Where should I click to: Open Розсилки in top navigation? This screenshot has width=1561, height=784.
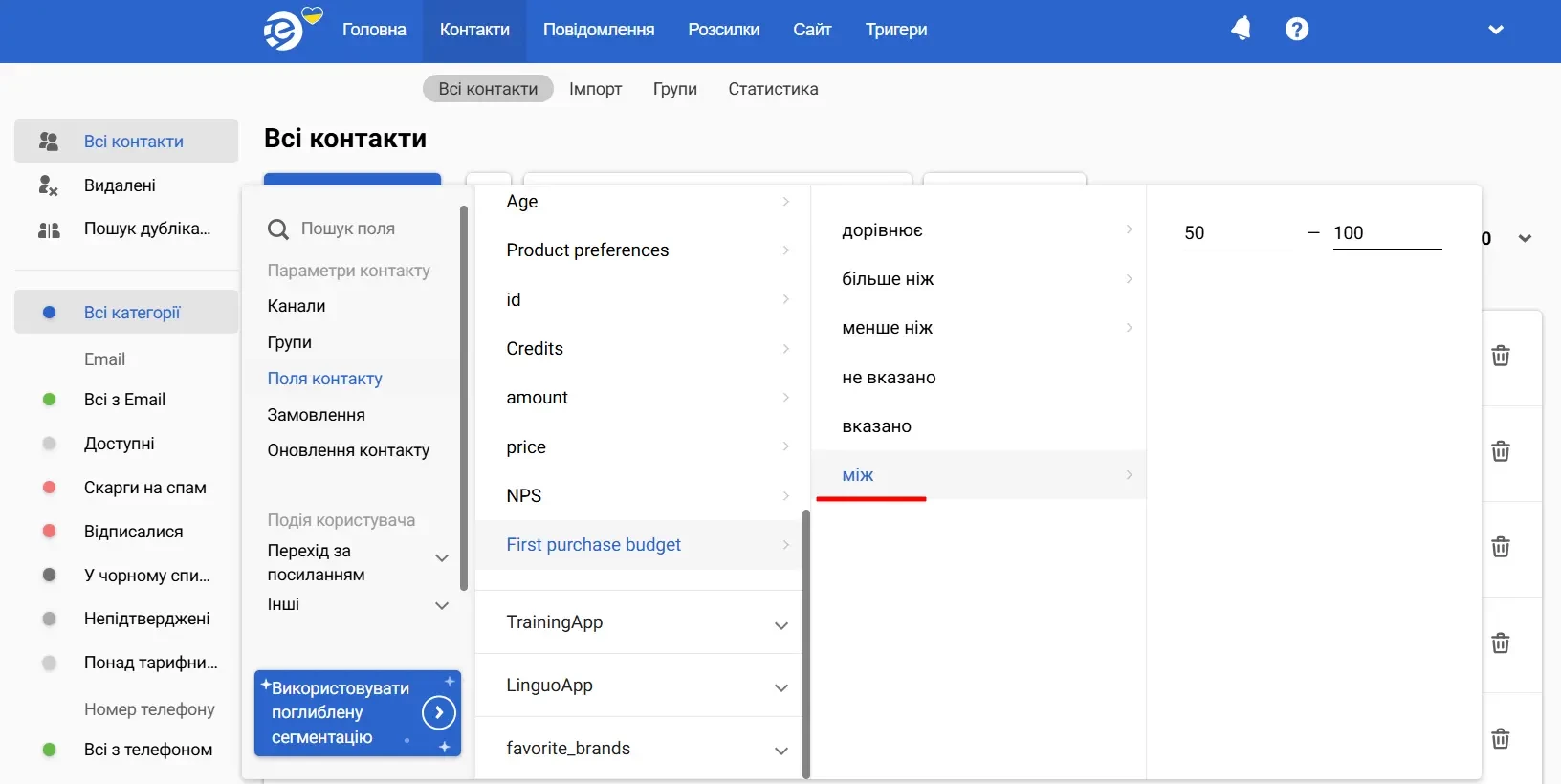coord(724,30)
